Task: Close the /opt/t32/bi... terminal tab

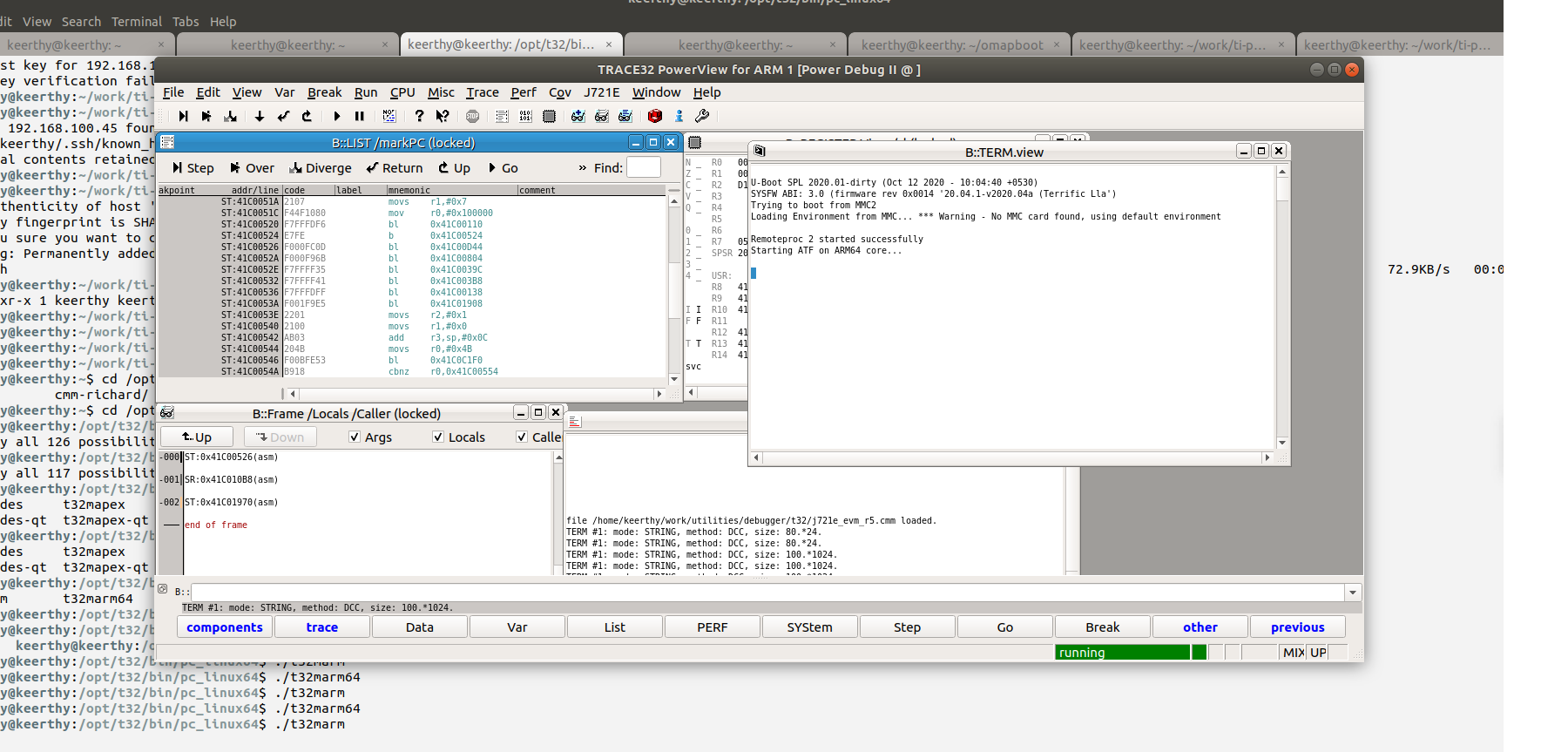Action: tap(609, 44)
